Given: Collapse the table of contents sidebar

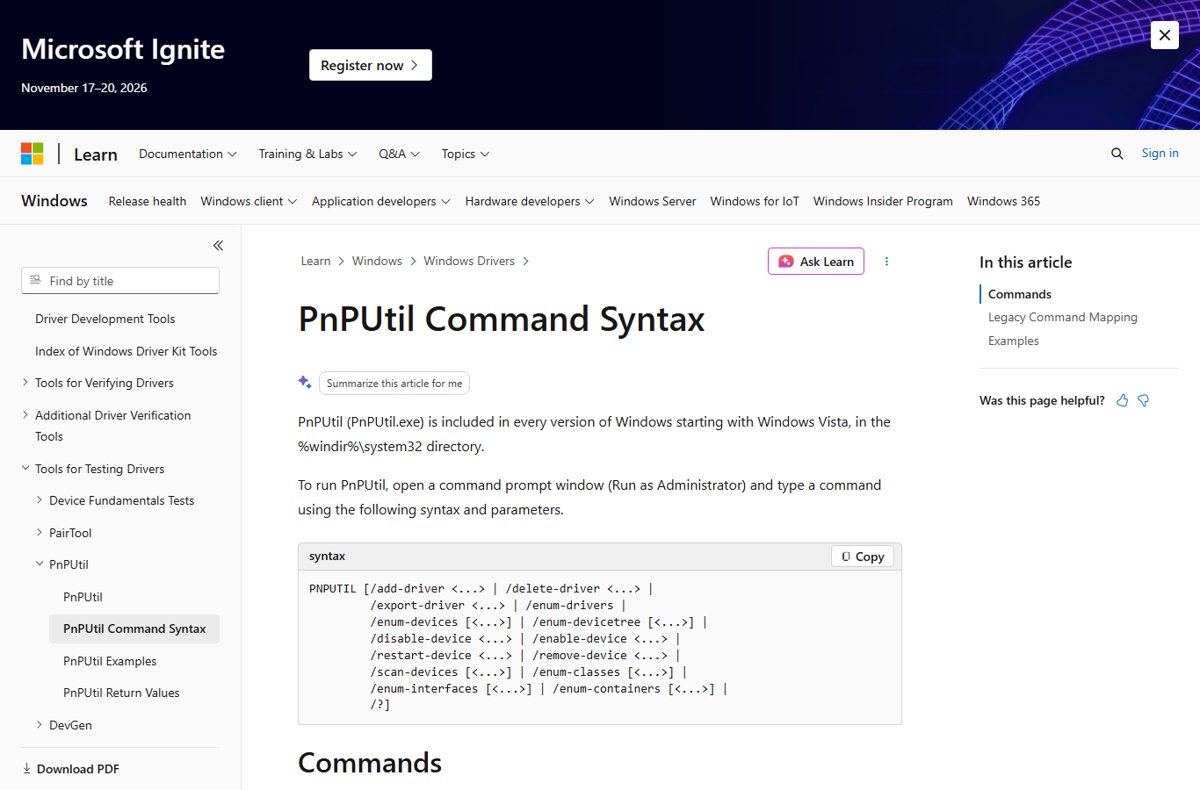Looking at the screenshot, I should pos(218,245).
